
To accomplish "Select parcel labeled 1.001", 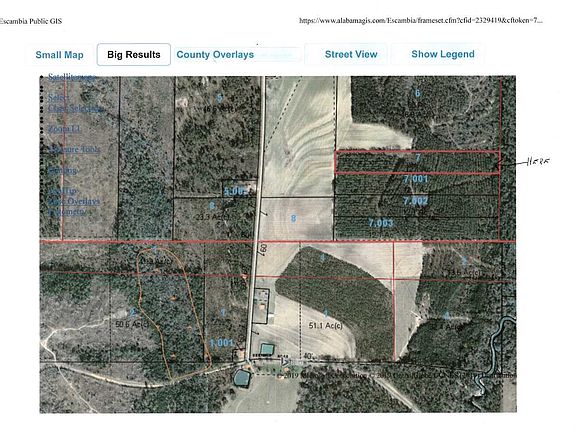I will [221, 343].
